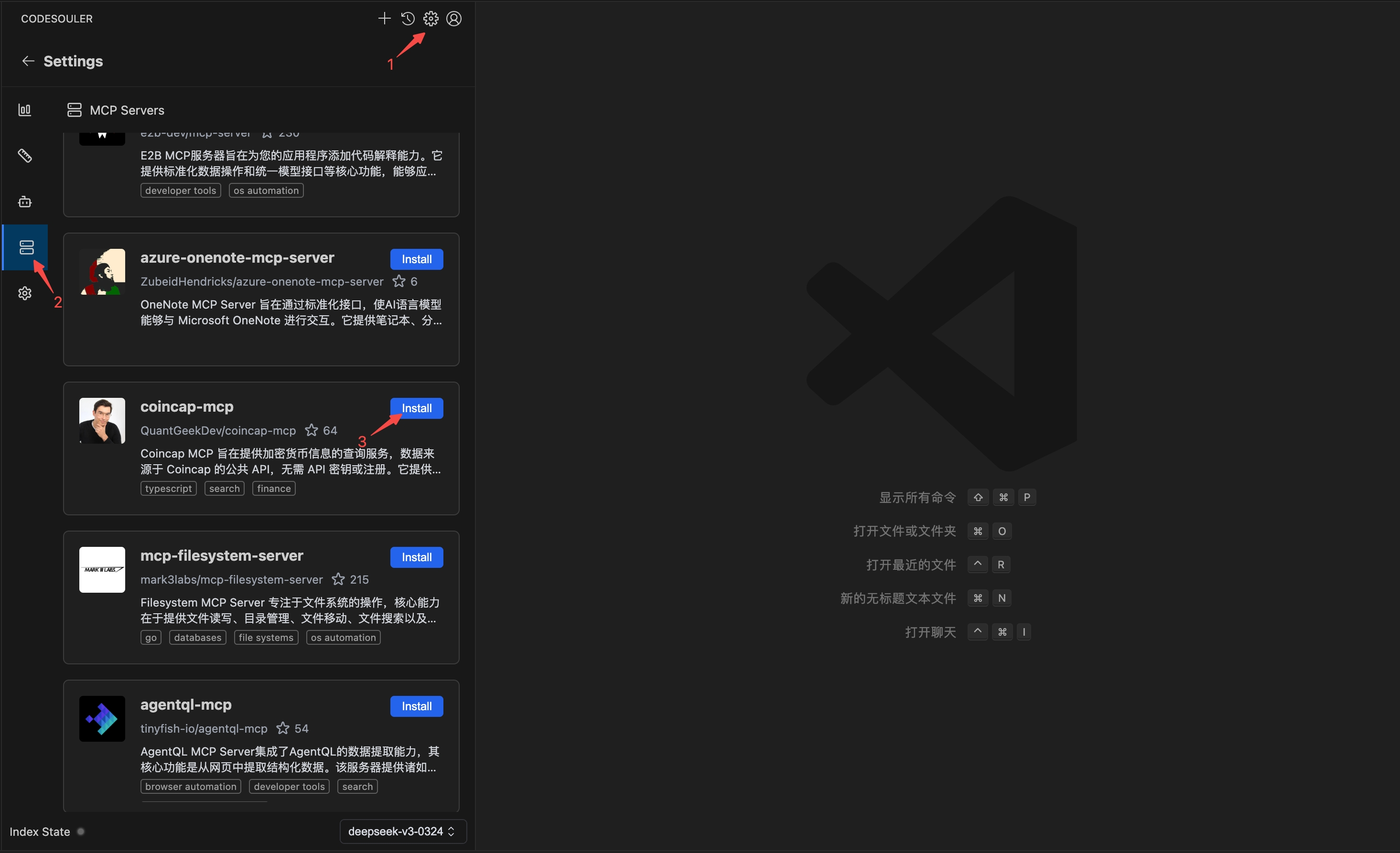
Task: Open the robot agent icon in sidebar
Action: point(24,201)
